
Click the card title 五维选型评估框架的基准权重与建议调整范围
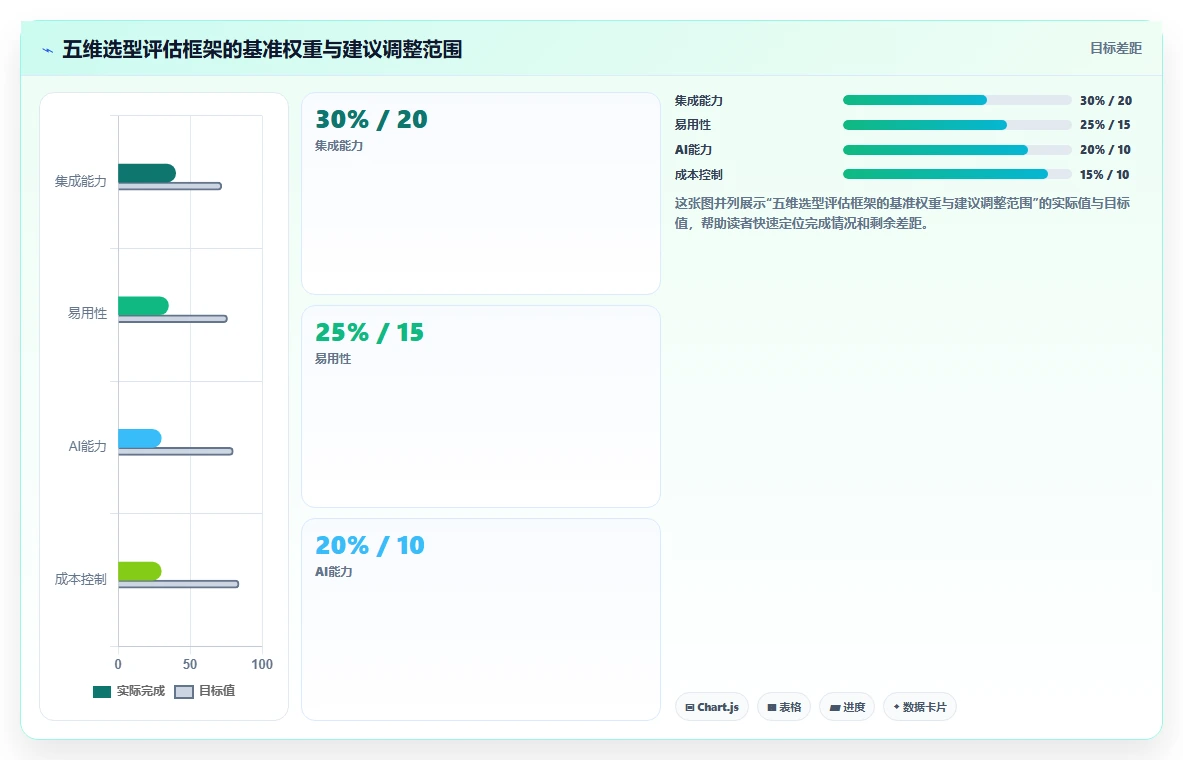click(262, 50)
